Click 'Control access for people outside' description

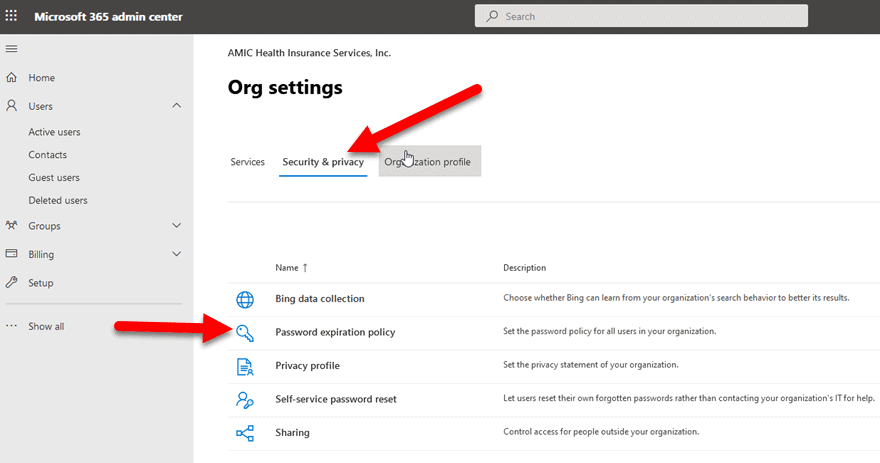tap(601, 432)
